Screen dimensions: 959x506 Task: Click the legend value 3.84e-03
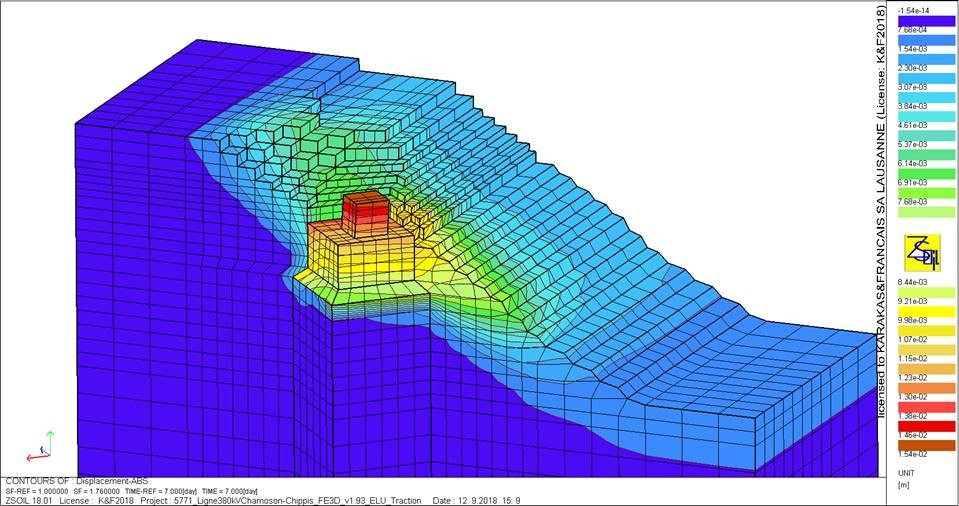point(913,106)
